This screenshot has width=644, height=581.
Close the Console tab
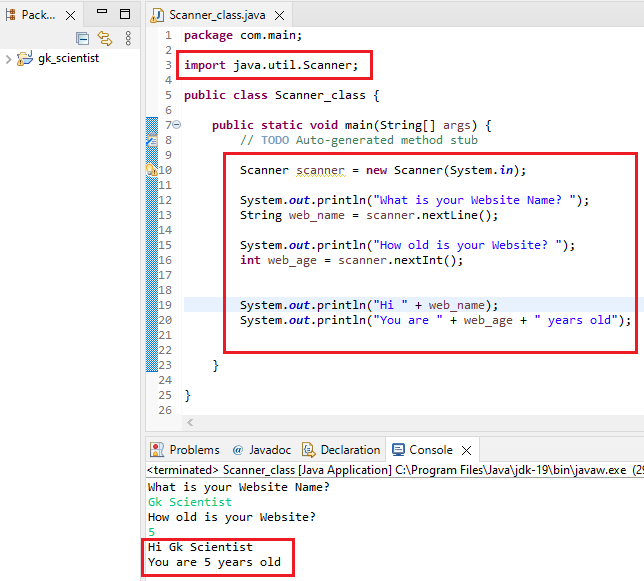466,450
